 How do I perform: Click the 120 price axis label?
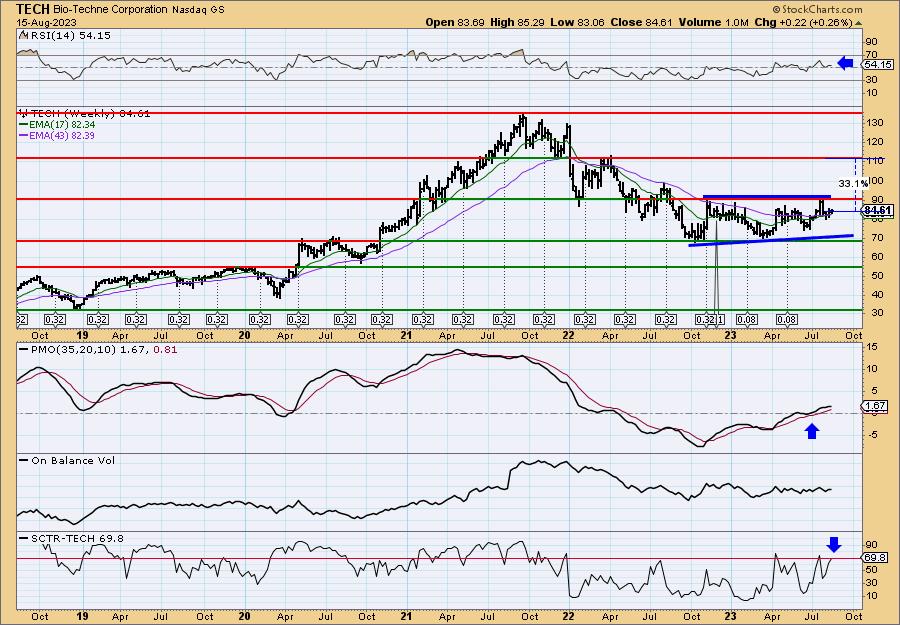875,142
